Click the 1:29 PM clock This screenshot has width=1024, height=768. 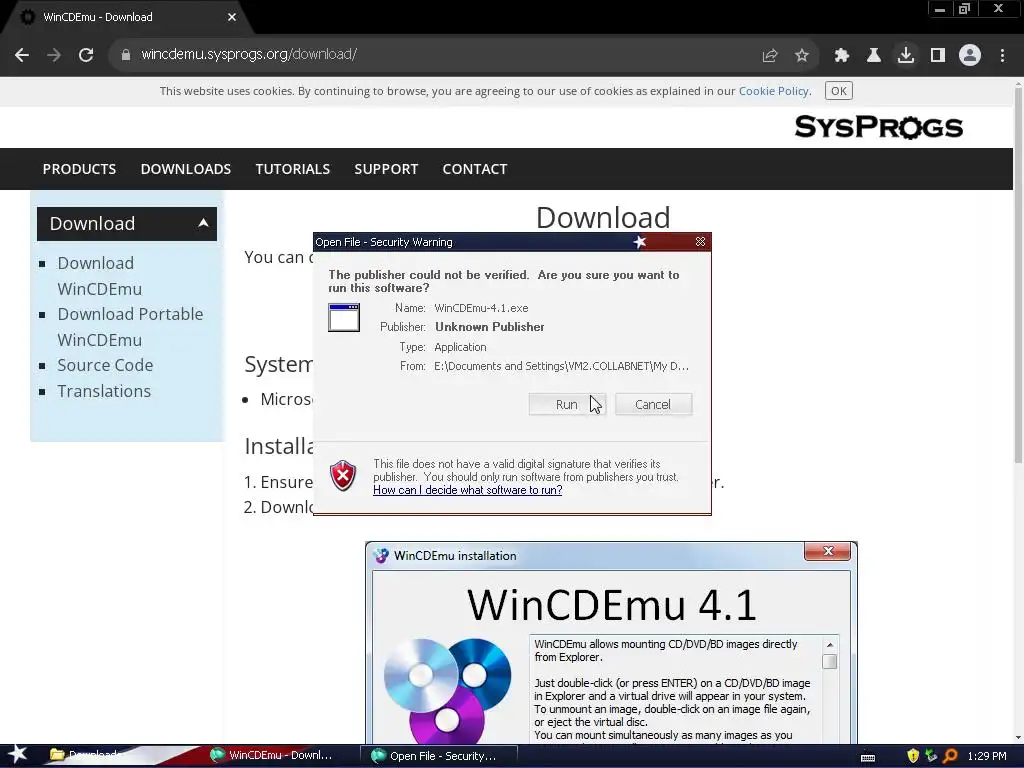click(x=987, y=756)
